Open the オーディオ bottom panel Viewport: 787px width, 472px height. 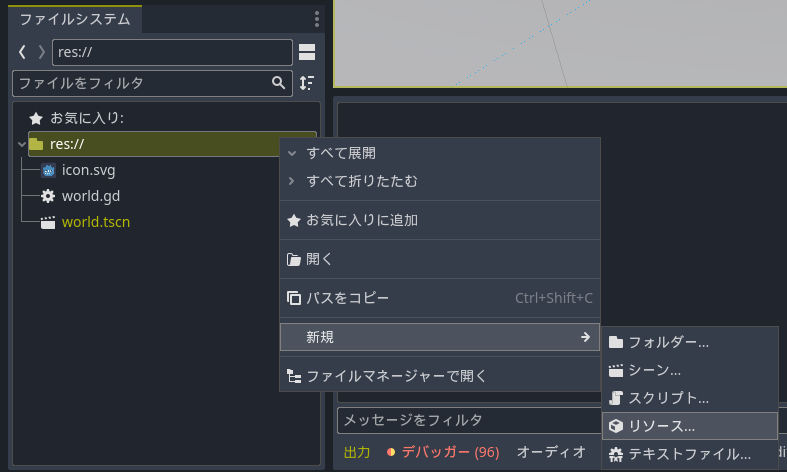[551, 452]
